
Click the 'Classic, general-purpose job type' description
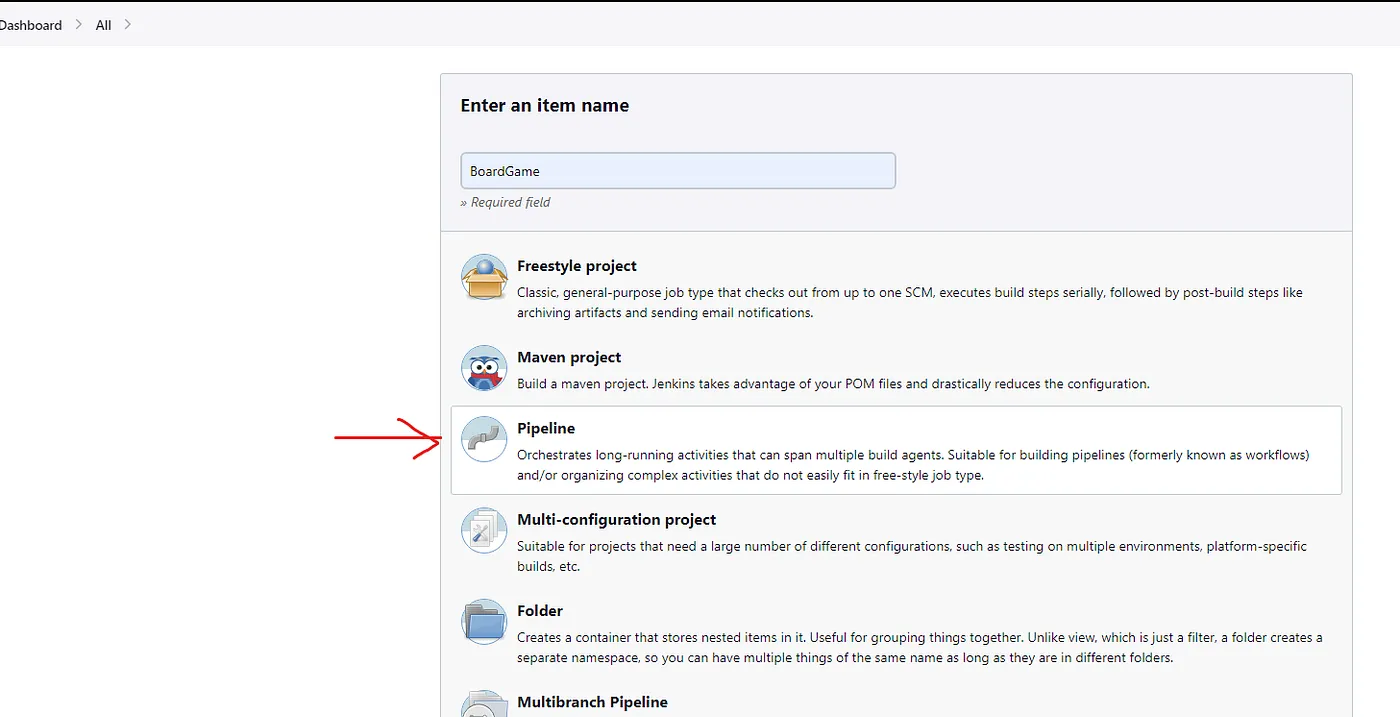tap(910, 302)
